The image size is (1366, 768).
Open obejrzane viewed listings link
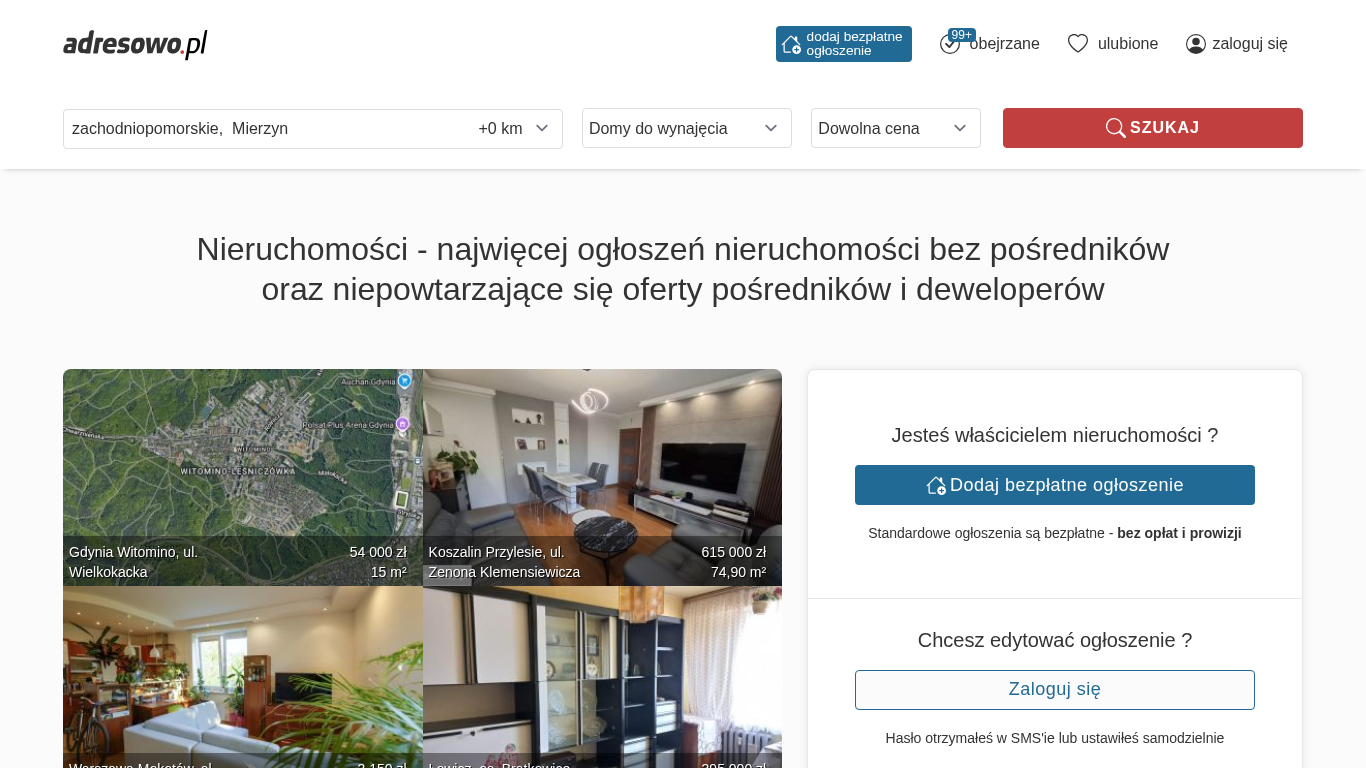[x=1004, y=44]
